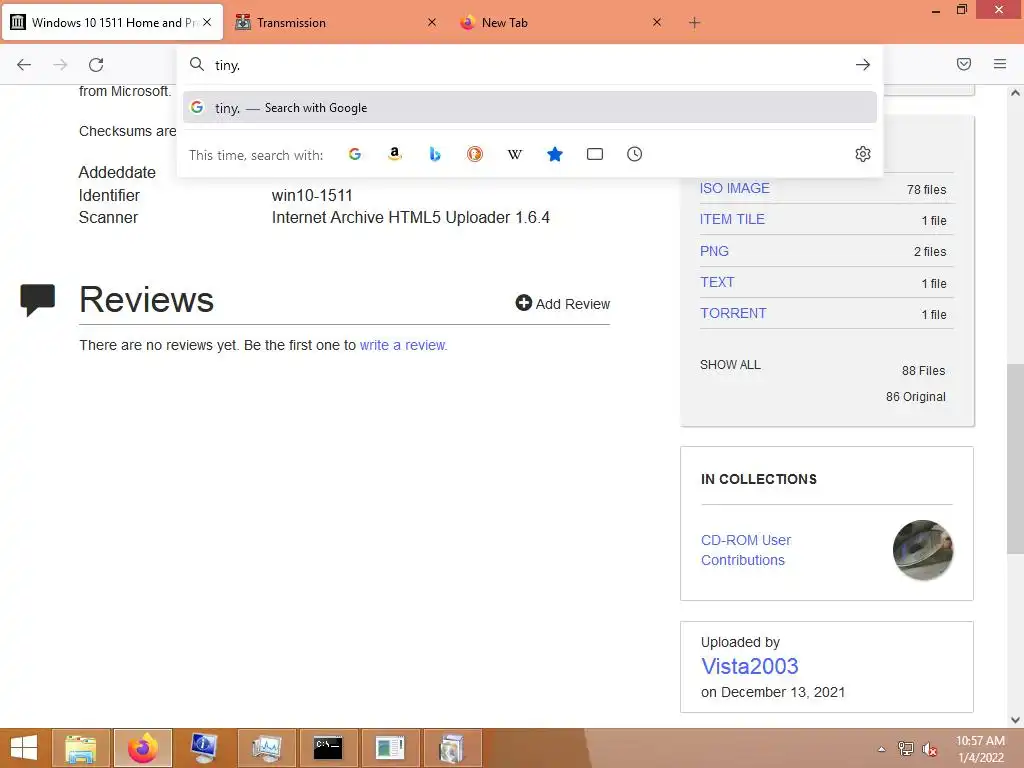This screenshot has width=1024, height=768.
Task: Search in open Tabs icon
Action: pos(595,154)
